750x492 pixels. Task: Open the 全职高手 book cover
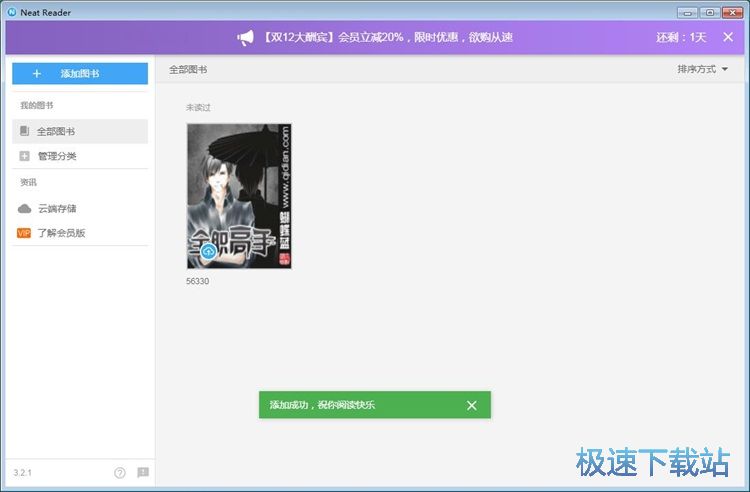(239, 196)
